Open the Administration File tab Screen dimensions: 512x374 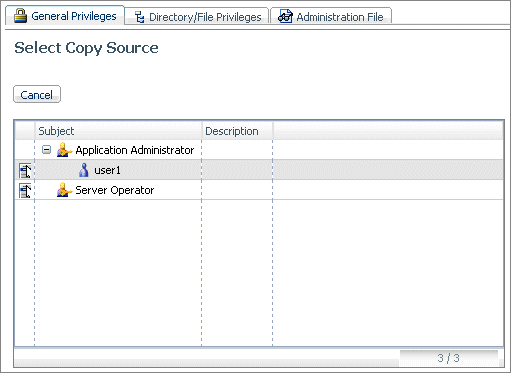[331, 17]
